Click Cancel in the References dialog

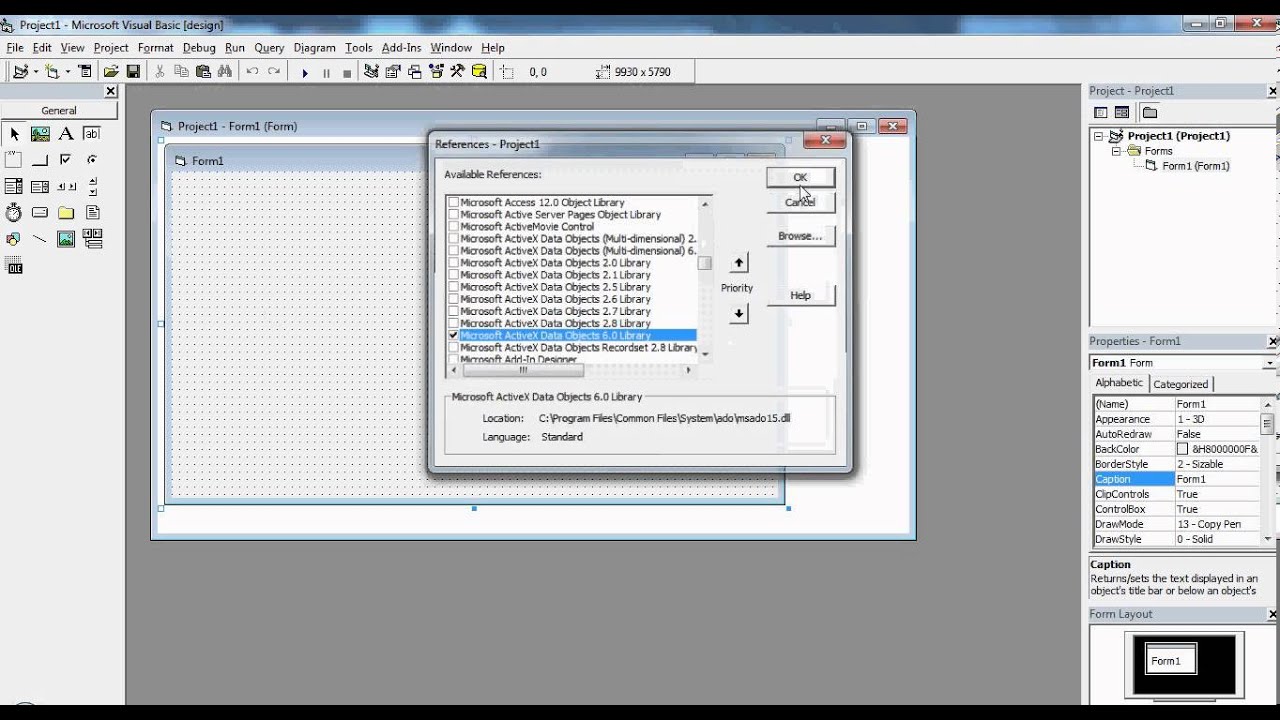[x=800, y=202]
